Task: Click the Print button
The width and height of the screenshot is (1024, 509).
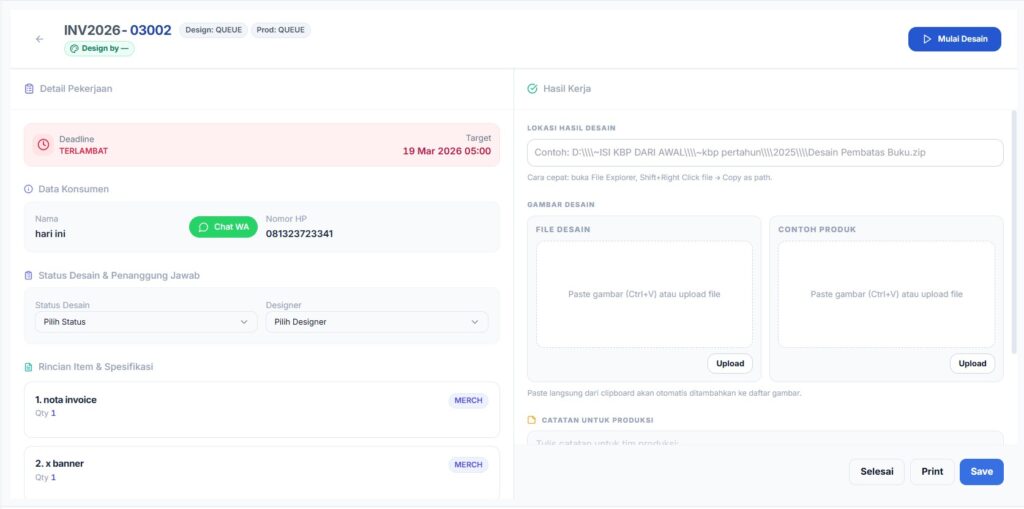Action: [932, 472]
